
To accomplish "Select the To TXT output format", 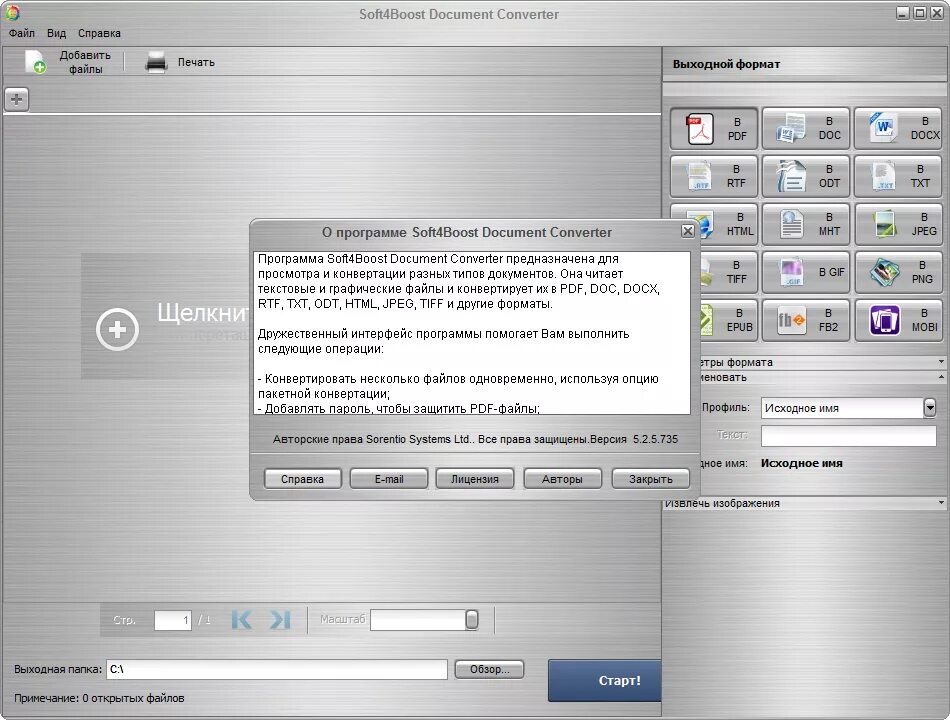I will click(898, 176).
